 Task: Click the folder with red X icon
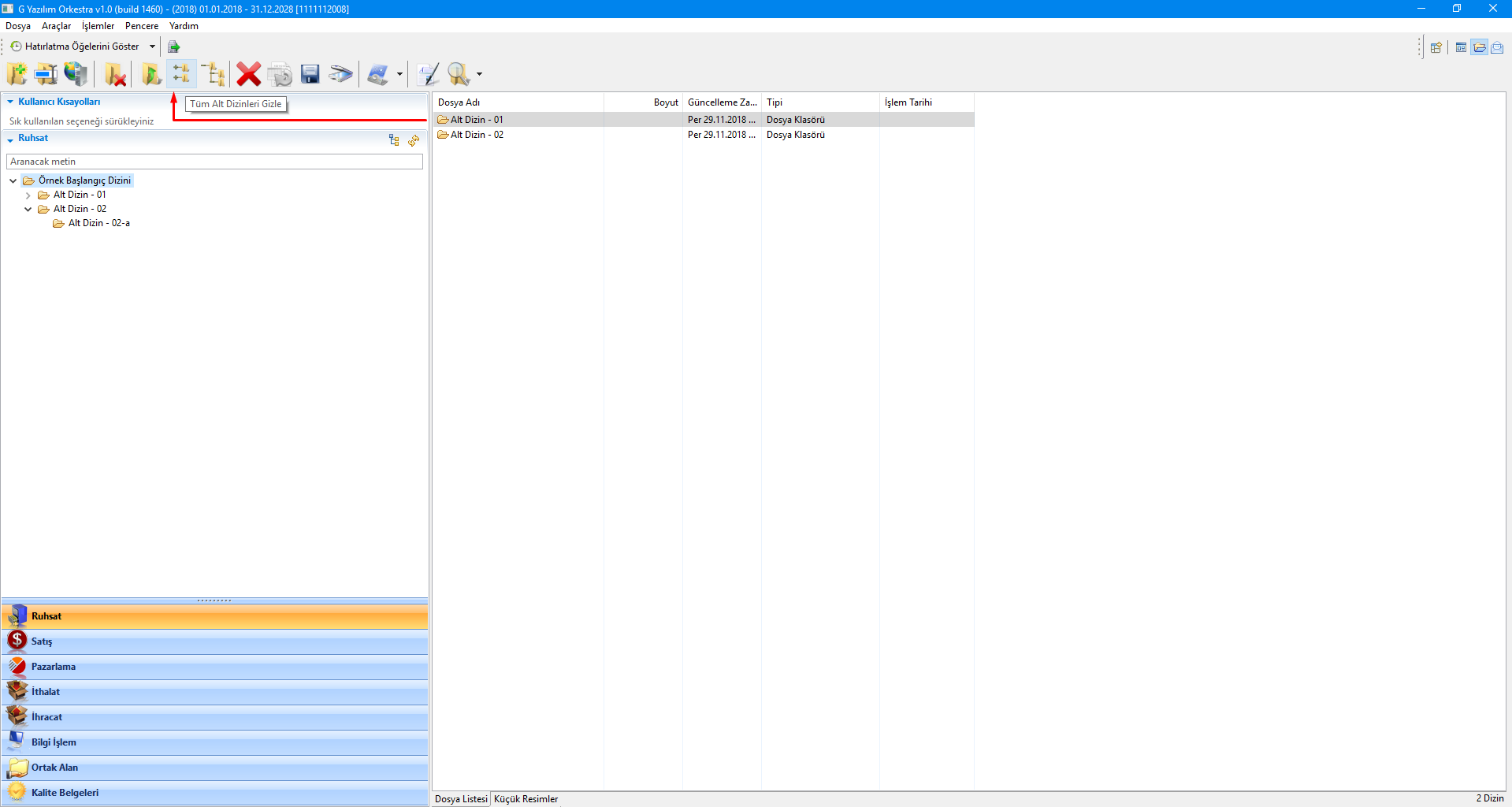(115, 75)
